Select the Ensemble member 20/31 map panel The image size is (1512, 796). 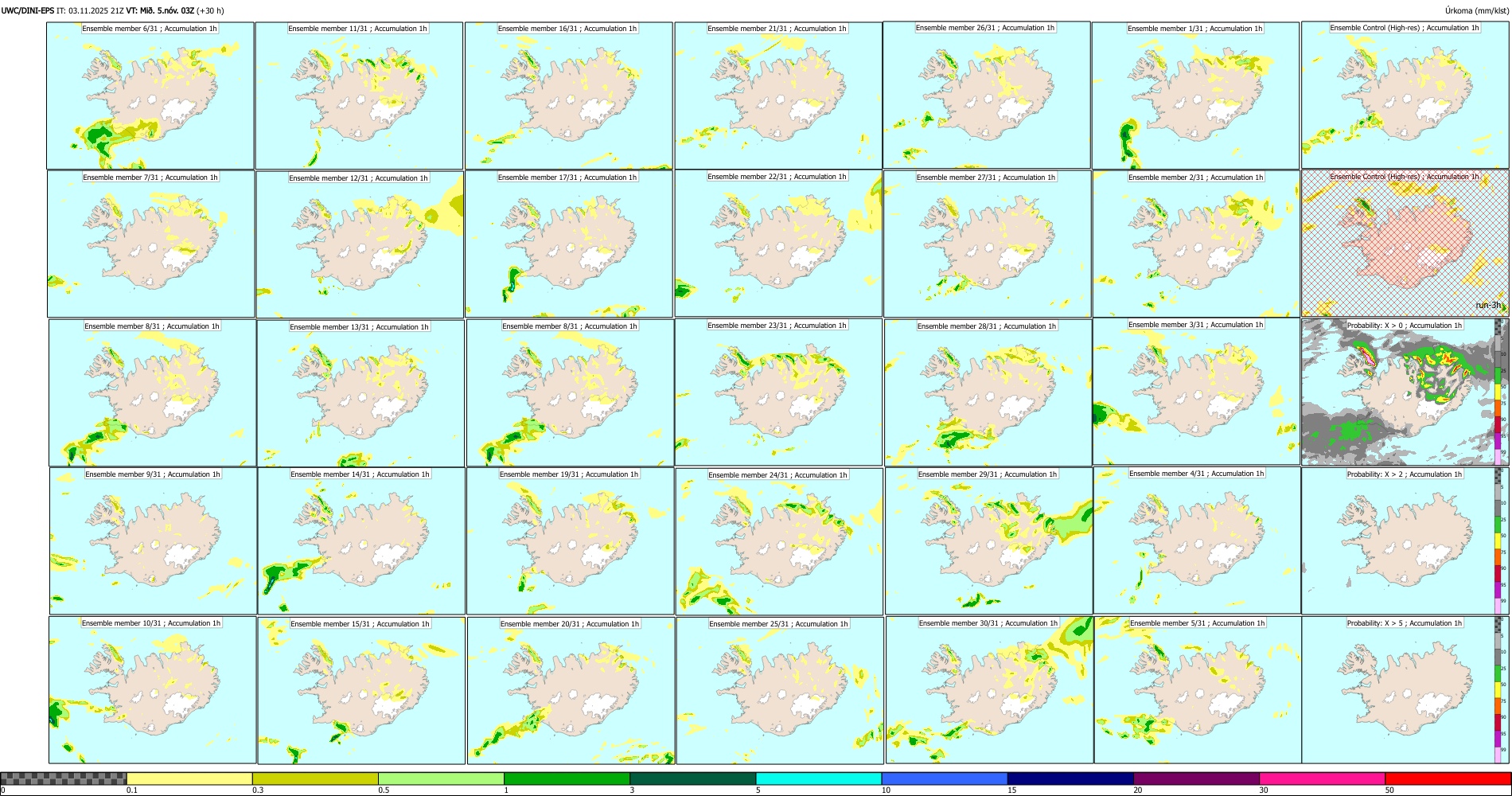[x=571, y=691]
